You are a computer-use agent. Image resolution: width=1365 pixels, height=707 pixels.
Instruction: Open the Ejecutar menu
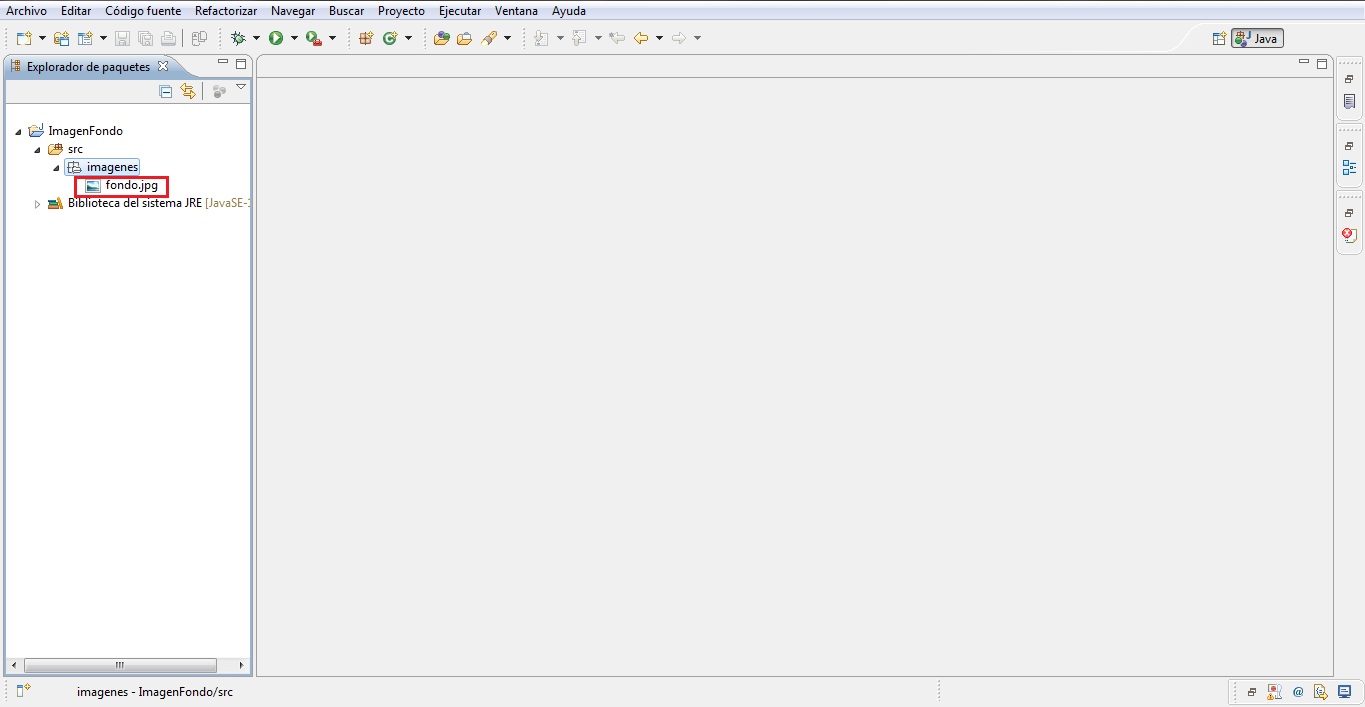459,11
